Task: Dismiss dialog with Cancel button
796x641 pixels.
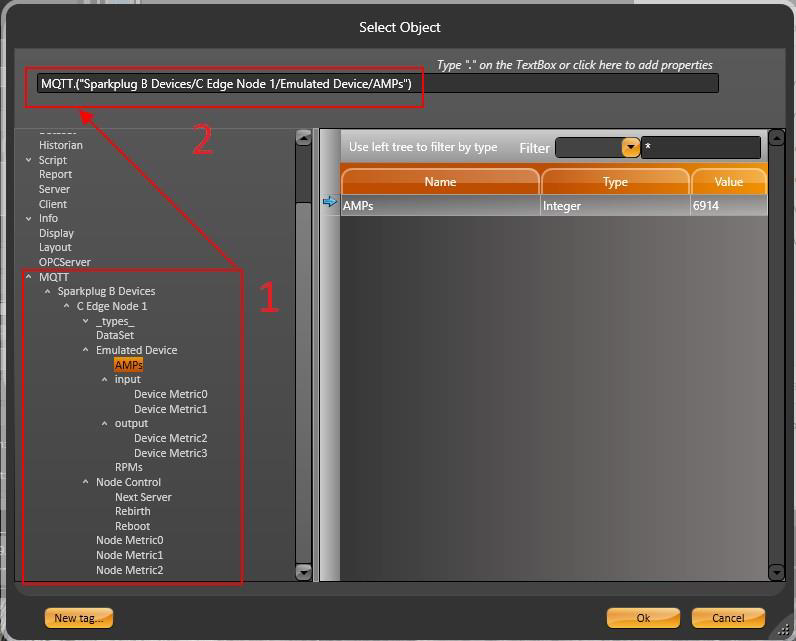Action: (x=728, y=618)
